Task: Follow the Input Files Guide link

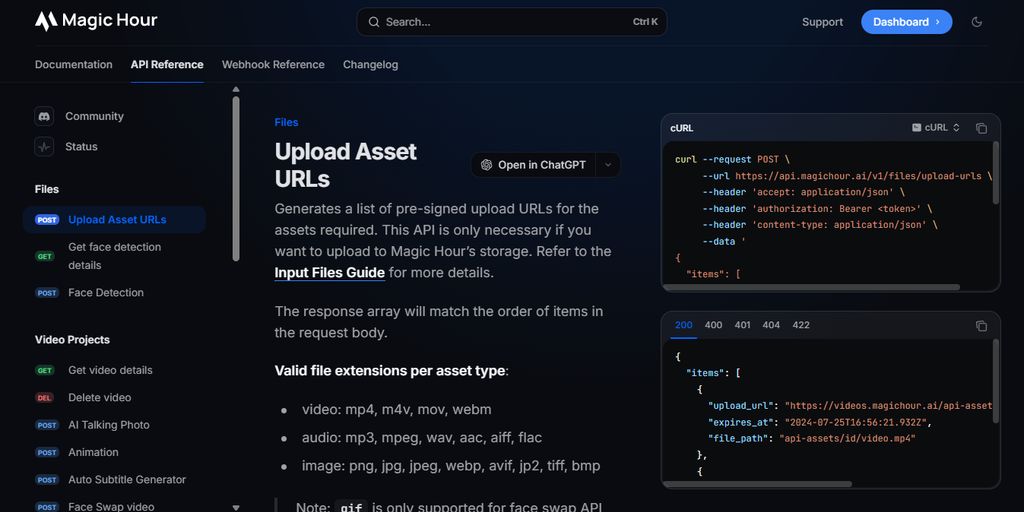Action: coord(330,273)
